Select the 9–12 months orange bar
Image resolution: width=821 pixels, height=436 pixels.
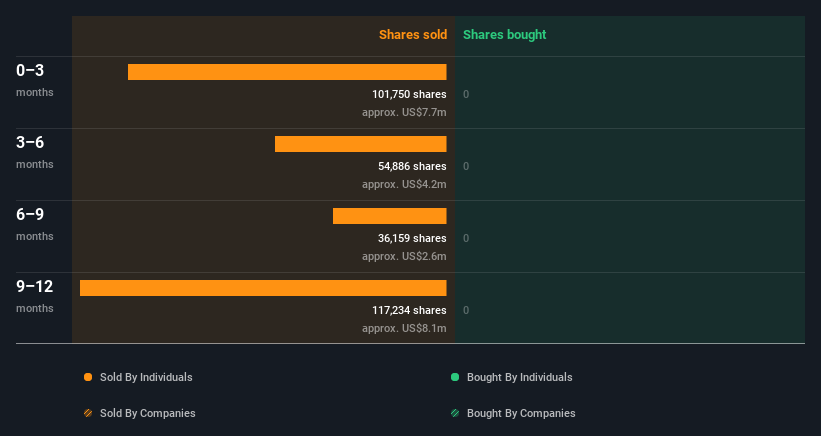pos(263,288)
